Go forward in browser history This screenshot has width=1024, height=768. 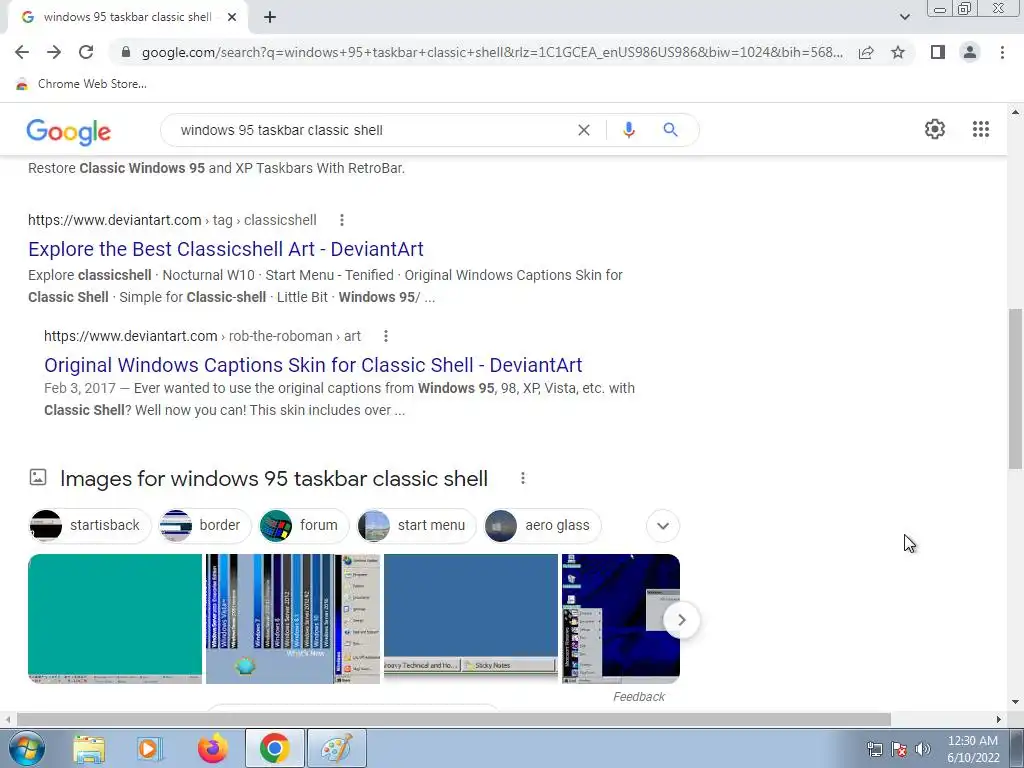[54, 52]
